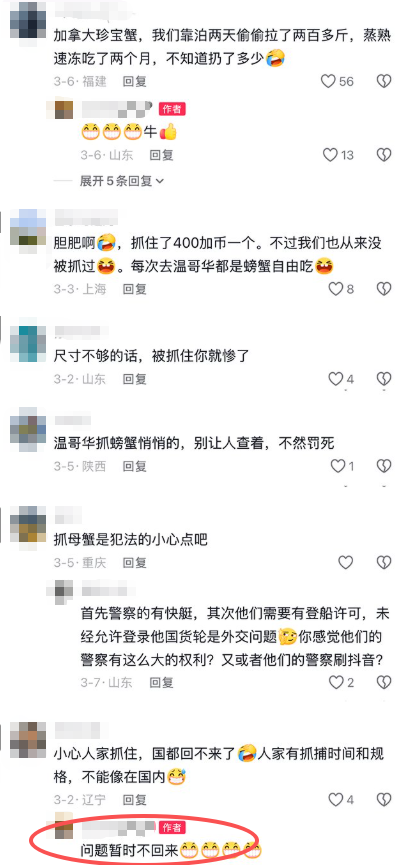Screen dimensions: 400x865
Task: Reply to the 3-6 福建 comment
Action: (135, 82)
